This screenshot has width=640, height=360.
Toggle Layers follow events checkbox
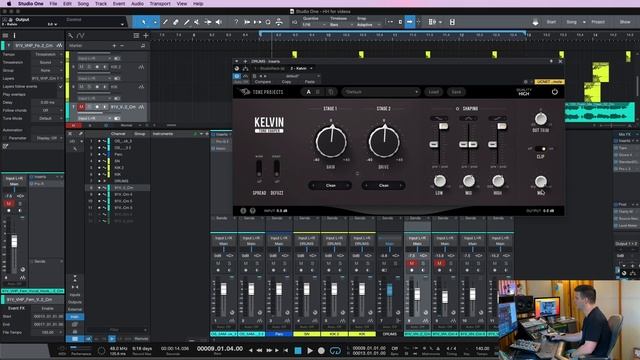tap(61, 87)
